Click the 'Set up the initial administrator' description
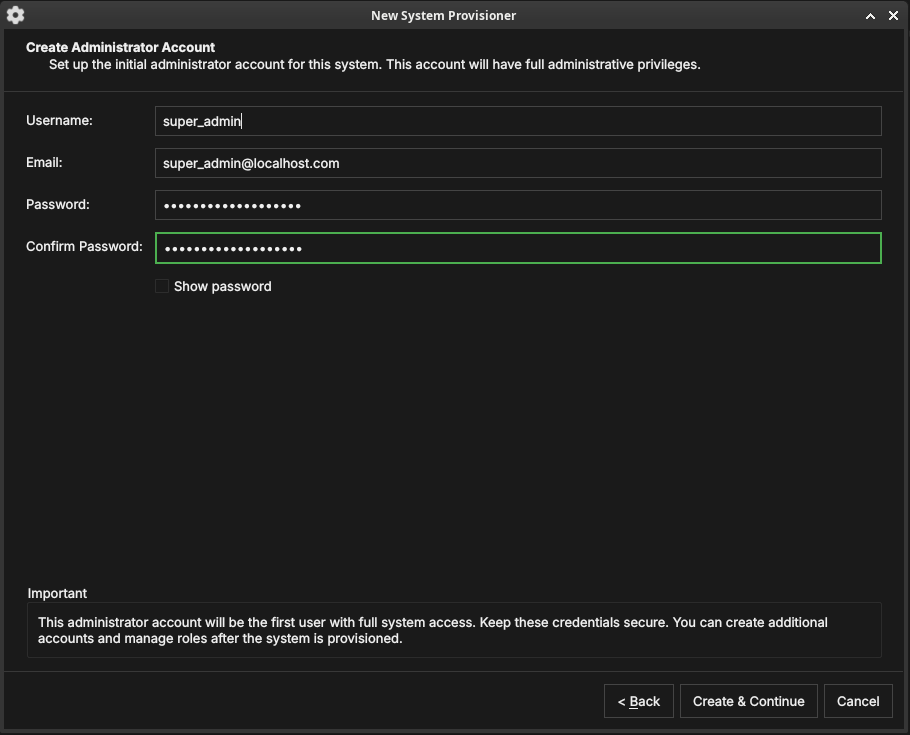 coord(374,64)
